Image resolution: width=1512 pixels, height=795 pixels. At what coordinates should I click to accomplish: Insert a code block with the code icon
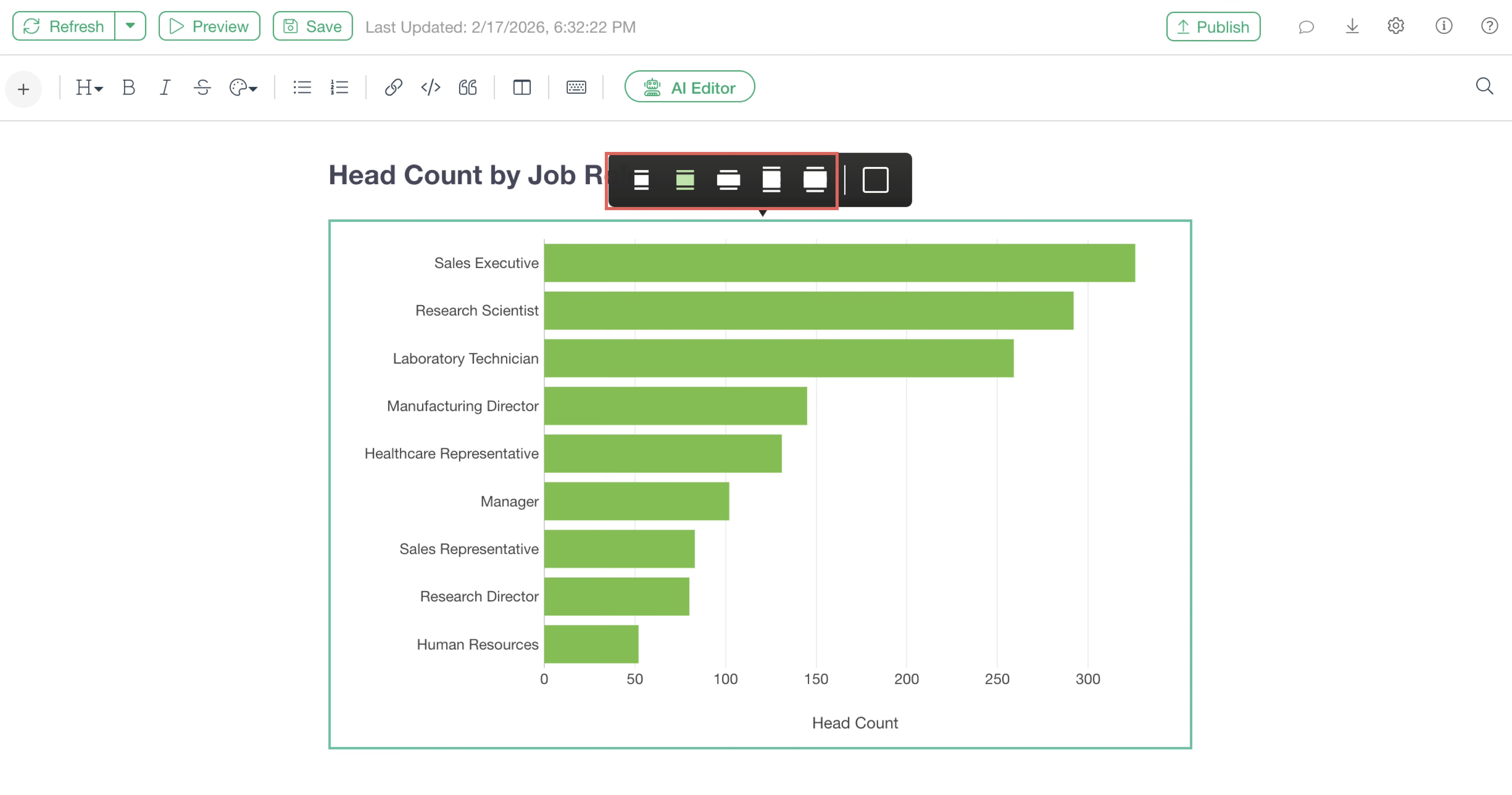click(430, 87)
